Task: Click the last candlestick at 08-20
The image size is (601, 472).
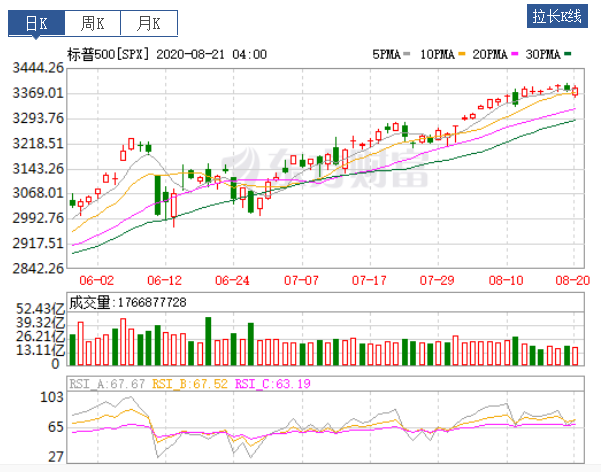Action: point(575,91)
